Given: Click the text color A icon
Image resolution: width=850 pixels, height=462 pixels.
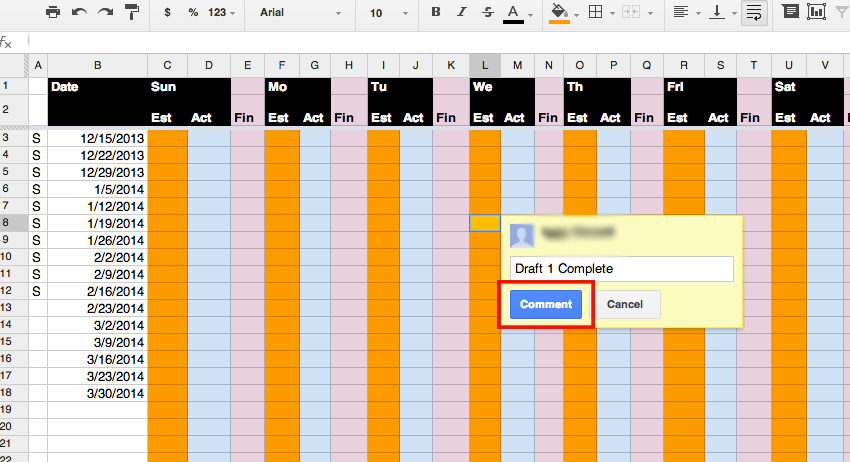Looking at the screenshot, I should [x=513, y=14].
